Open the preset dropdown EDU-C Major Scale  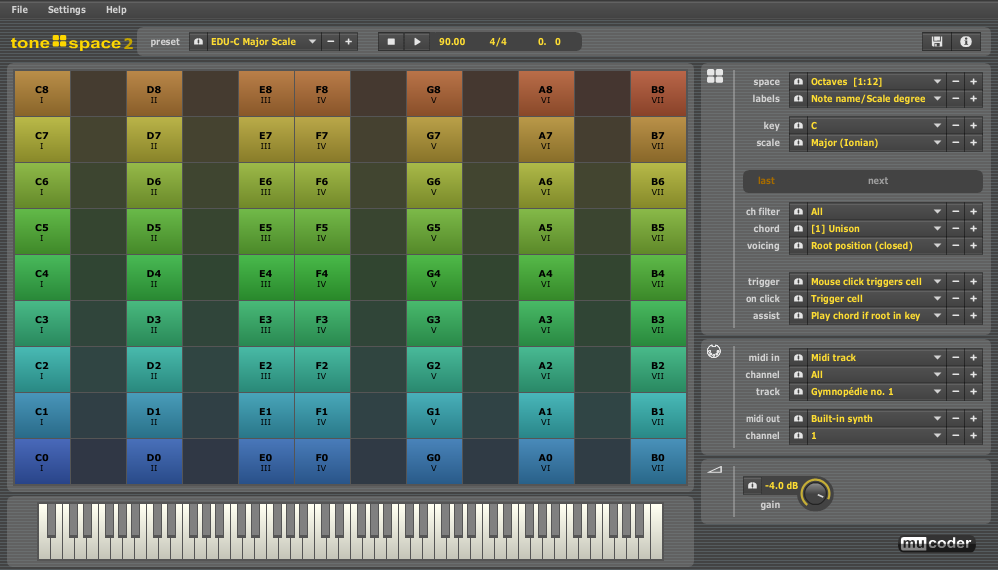pyautogui.click(x=264, y=41)
